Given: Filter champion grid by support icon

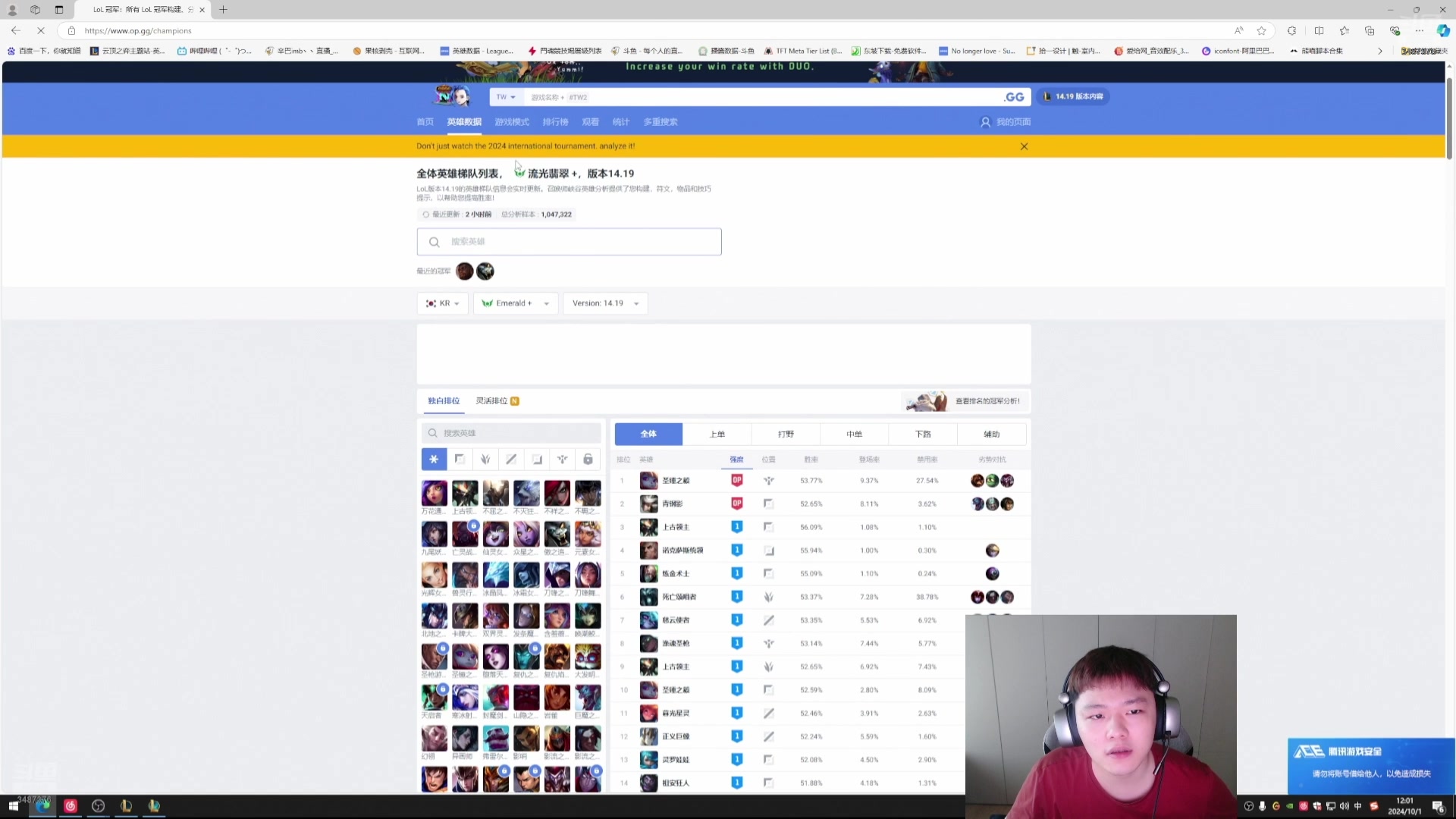Looking at the screenshot, I should pos(563,459).
